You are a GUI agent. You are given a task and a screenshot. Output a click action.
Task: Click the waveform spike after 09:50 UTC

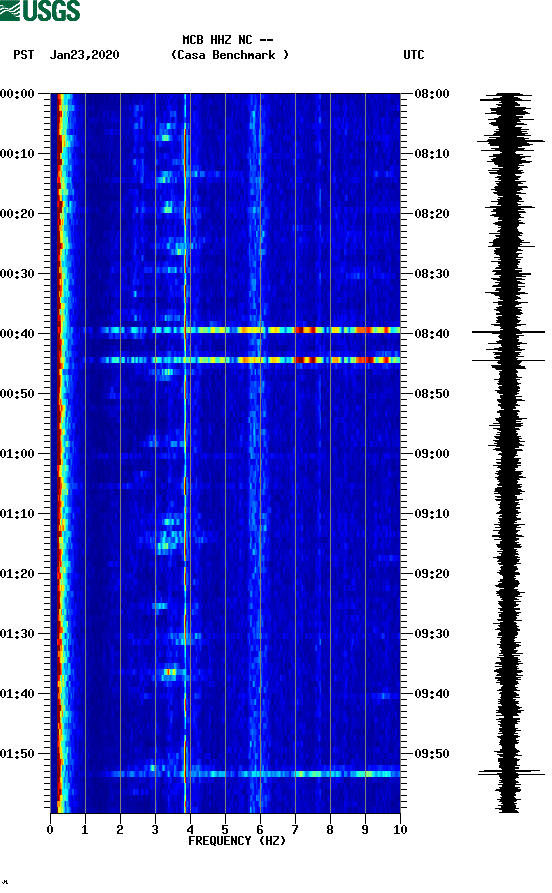[511, 773]
